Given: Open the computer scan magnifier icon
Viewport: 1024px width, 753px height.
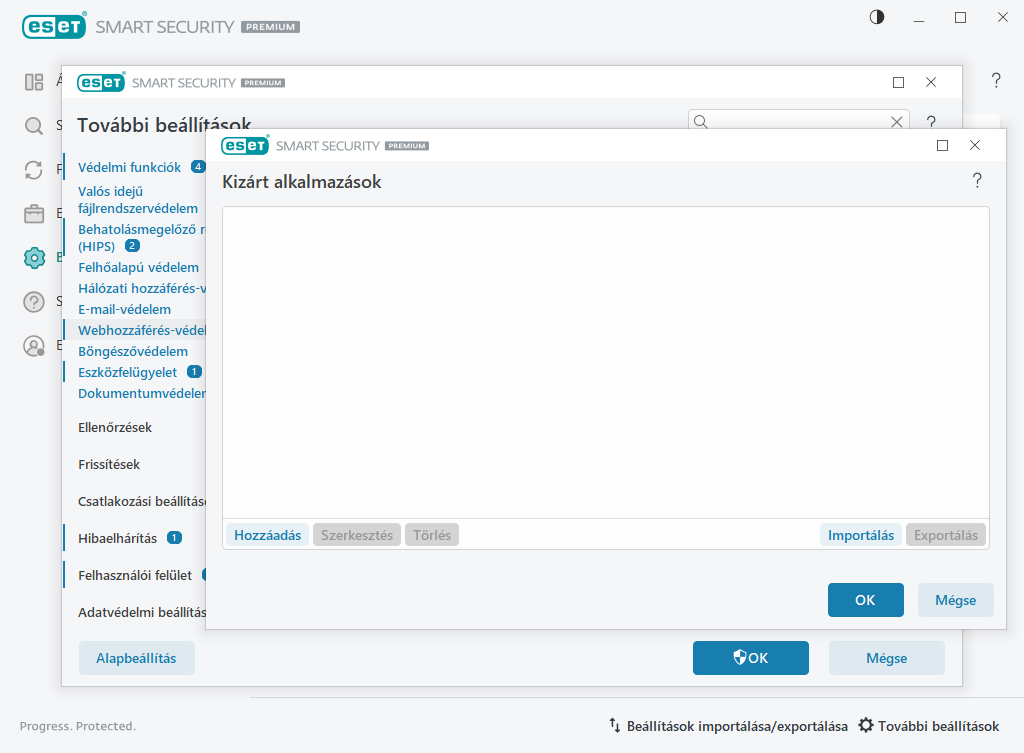Looking at the screenshot, I should (x=34, y=126).
